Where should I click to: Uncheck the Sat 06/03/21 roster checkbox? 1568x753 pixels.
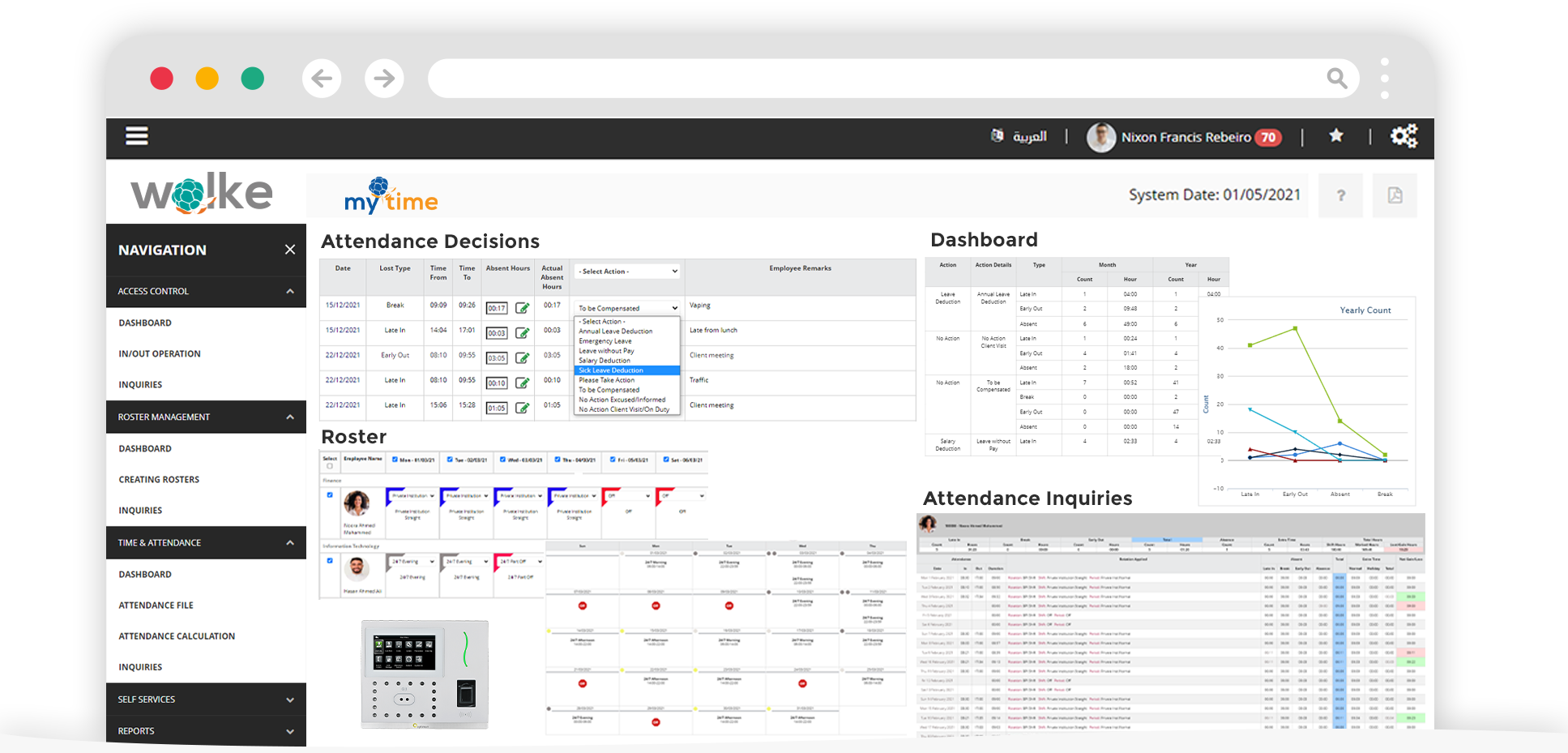pyautogui.click(x=666, y=460)
